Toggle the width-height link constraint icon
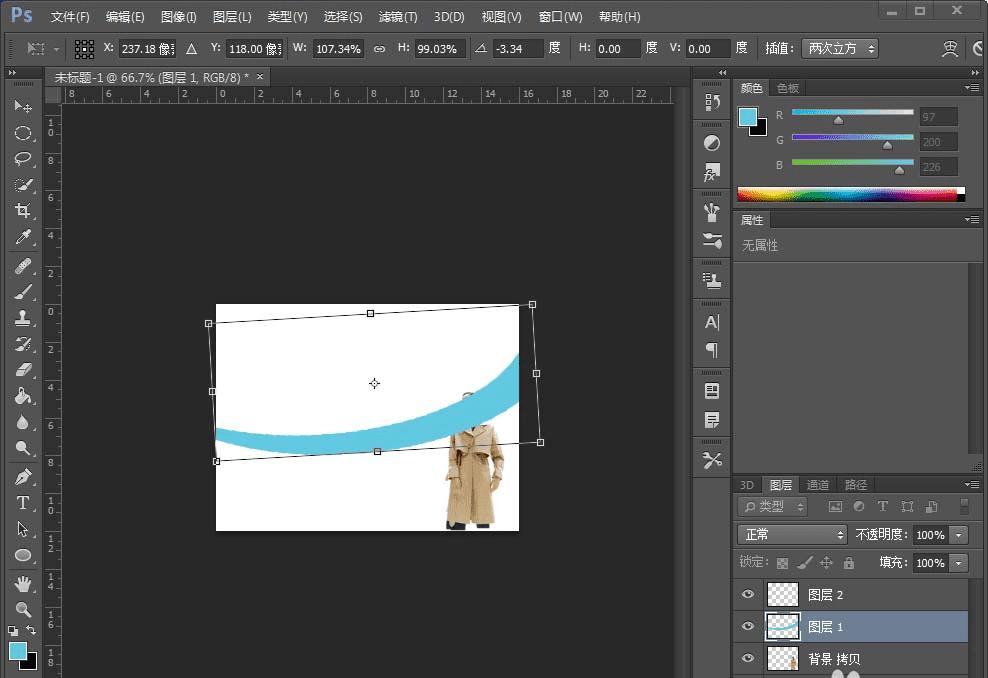Screen dimensions: 988x678 (379, 48)
